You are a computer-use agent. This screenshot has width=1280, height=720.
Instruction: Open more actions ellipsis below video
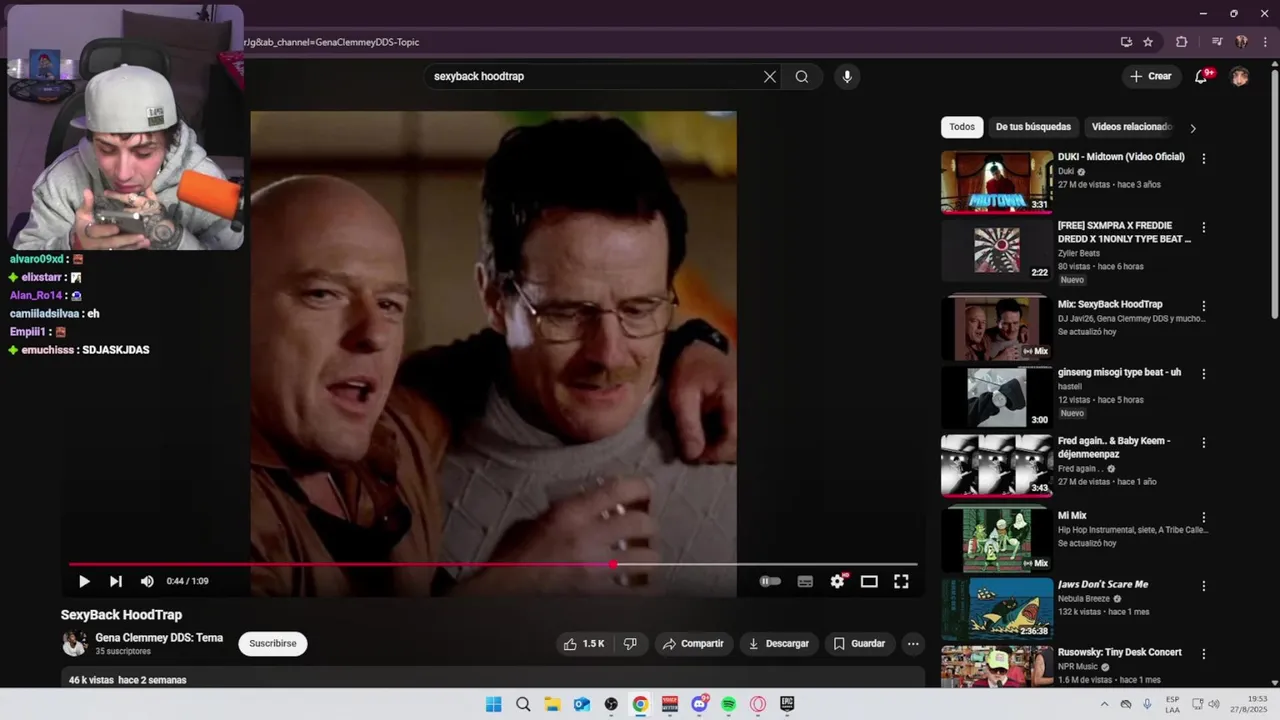pos(913,644)
